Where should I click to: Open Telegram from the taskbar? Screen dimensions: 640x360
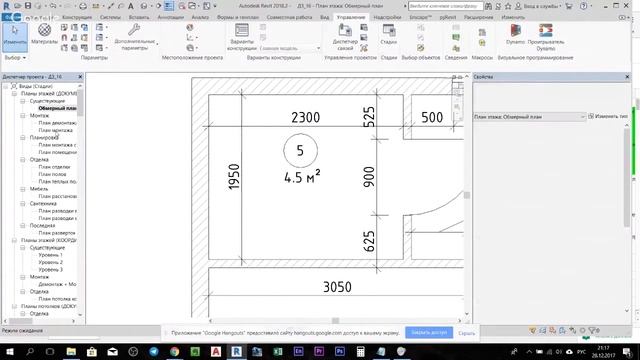(154, 351)
